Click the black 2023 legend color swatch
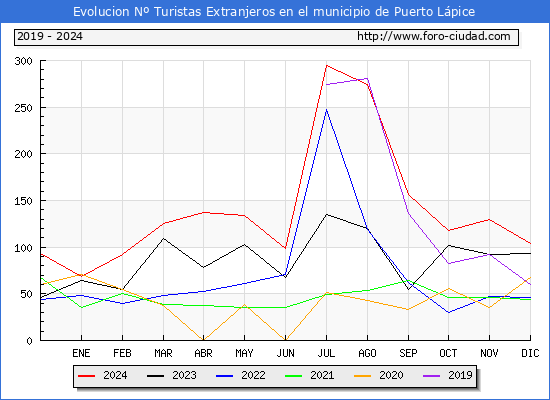 pyautogui.click(x=155, y=376)
